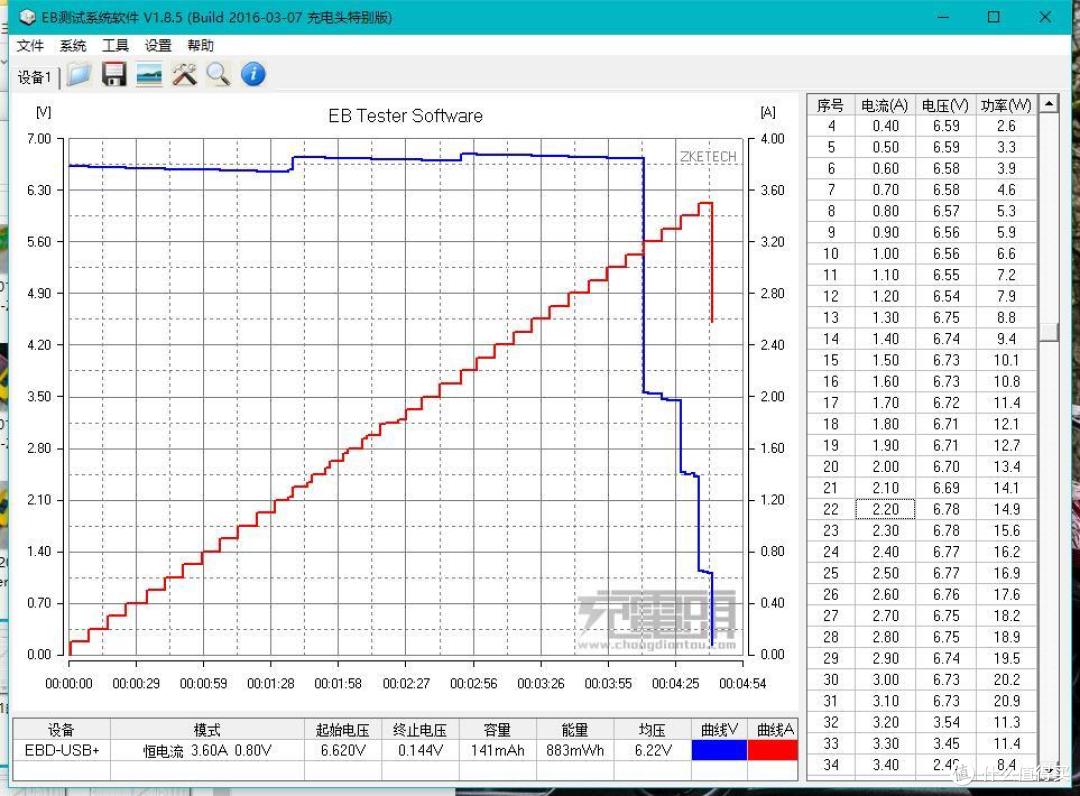
Task: Select power 16.9 in row 25
Action: point(1006,573)
